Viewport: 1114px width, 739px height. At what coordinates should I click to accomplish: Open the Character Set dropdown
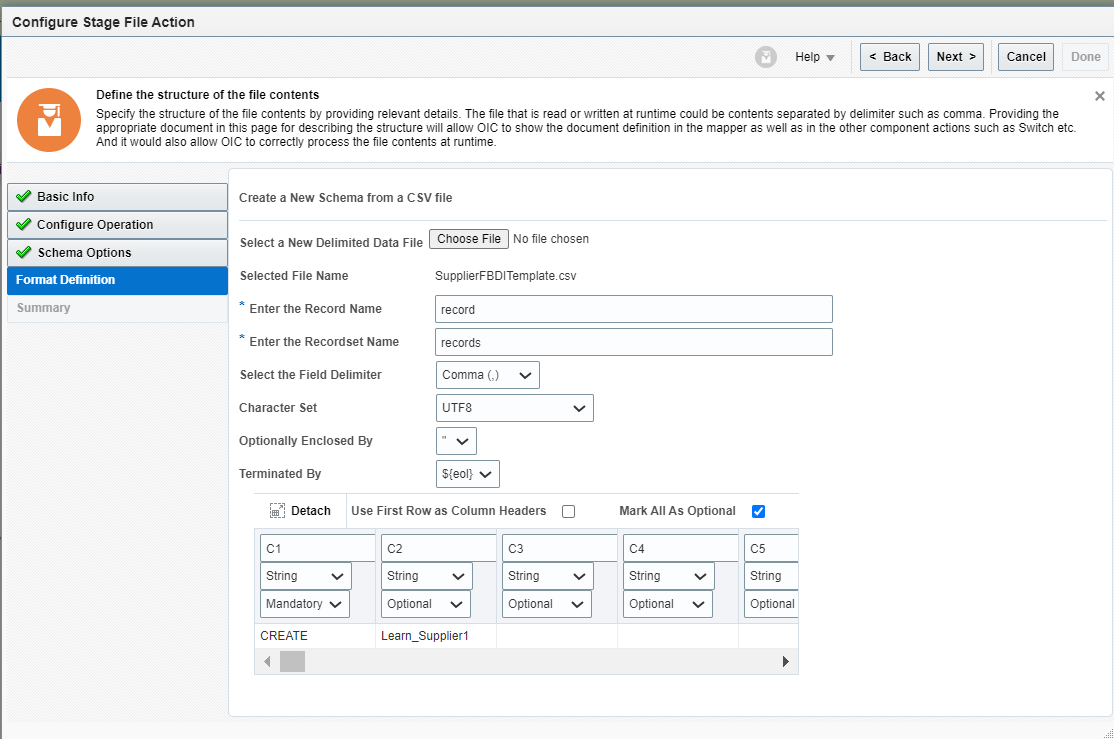[x=514, y=408]
